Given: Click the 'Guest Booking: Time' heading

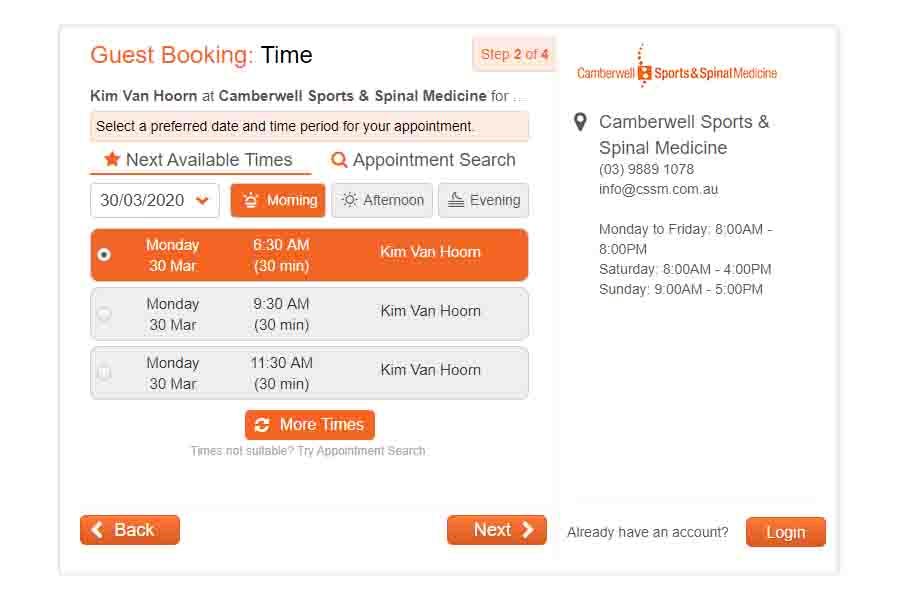Looking at the screenshot, I should 201,55.
